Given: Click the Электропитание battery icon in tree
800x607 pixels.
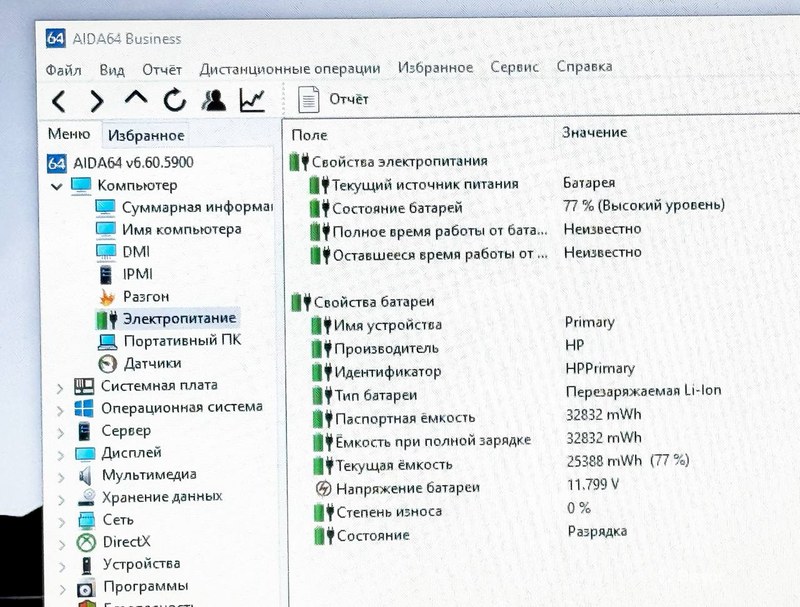Looking at the screenshot, I should 107,319.
